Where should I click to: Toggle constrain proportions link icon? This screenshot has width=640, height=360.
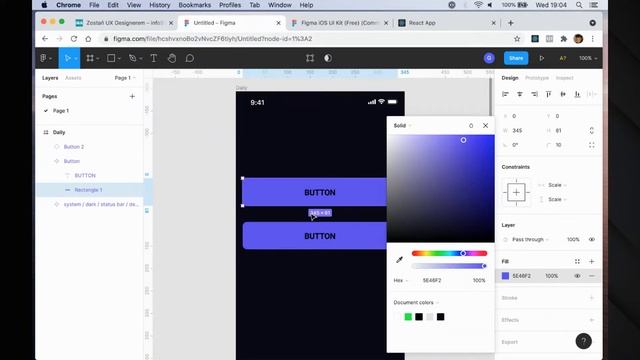[x=591, y=131]
